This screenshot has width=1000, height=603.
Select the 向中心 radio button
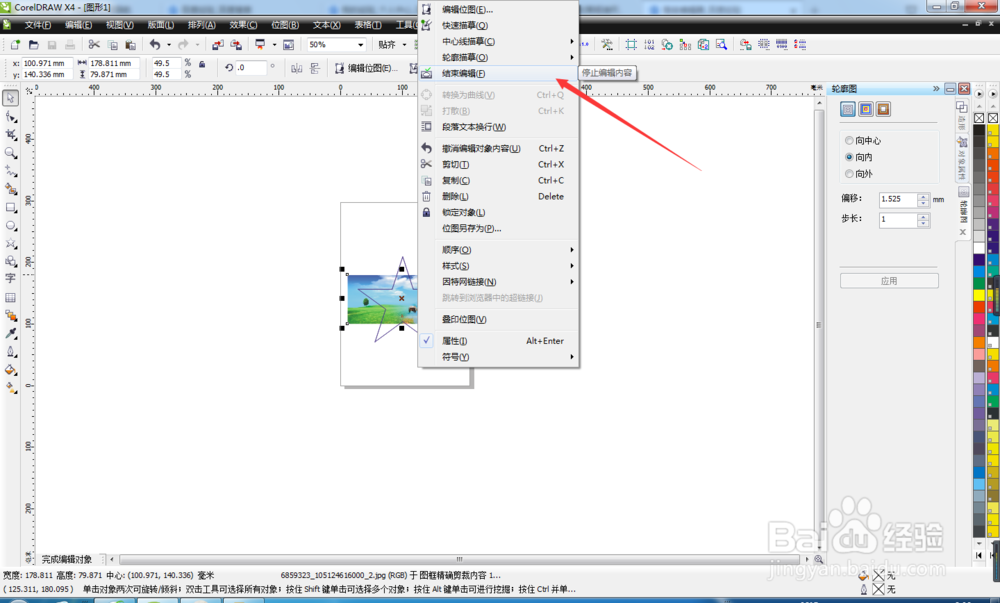[849, 140]
